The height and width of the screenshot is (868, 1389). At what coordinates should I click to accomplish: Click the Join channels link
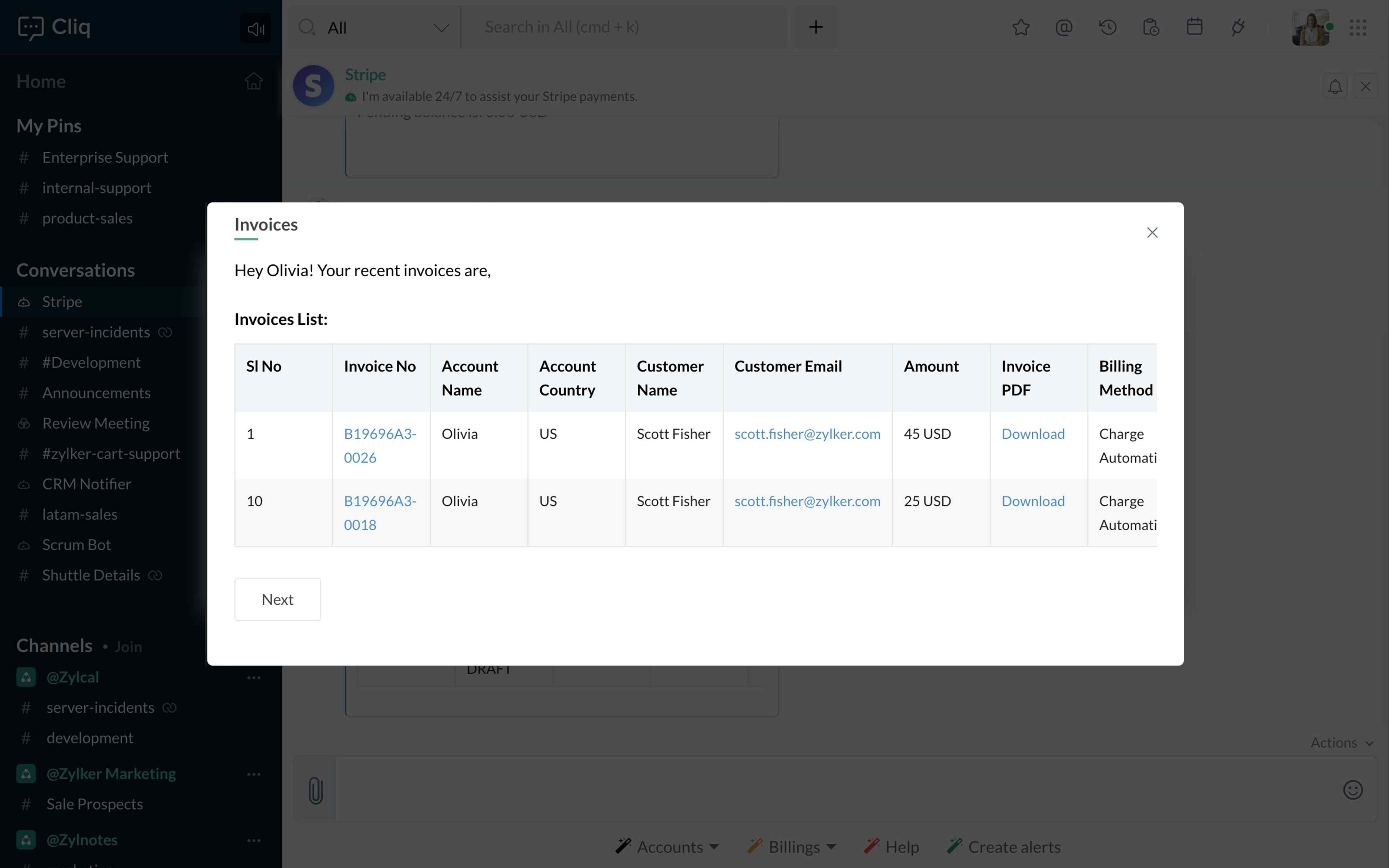[128, 646]
